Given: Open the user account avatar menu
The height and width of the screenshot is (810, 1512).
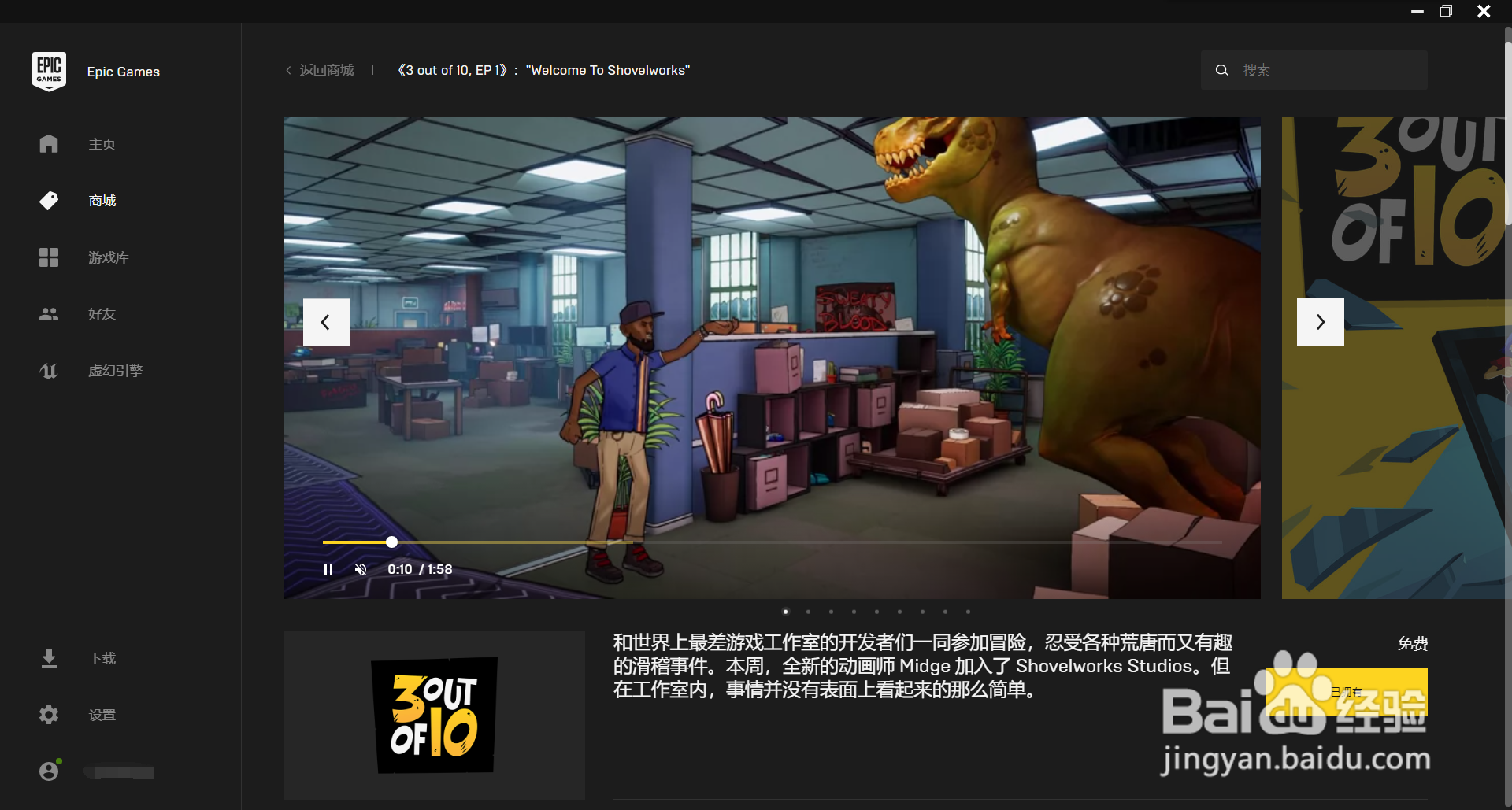Looking at the screenshot, I should click(x=49, y=771).
